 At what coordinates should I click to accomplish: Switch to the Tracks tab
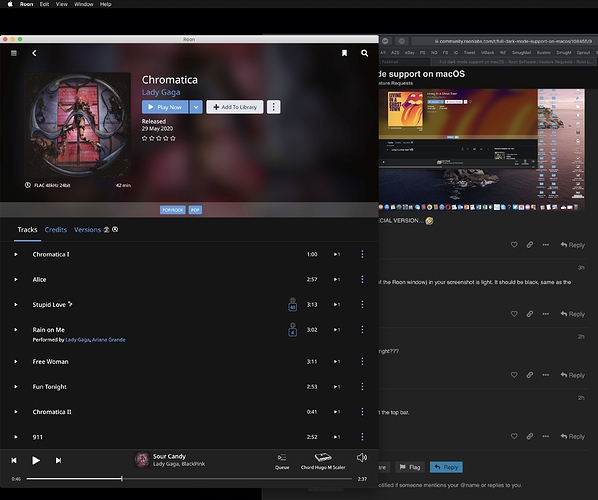[x=27, y=230]
